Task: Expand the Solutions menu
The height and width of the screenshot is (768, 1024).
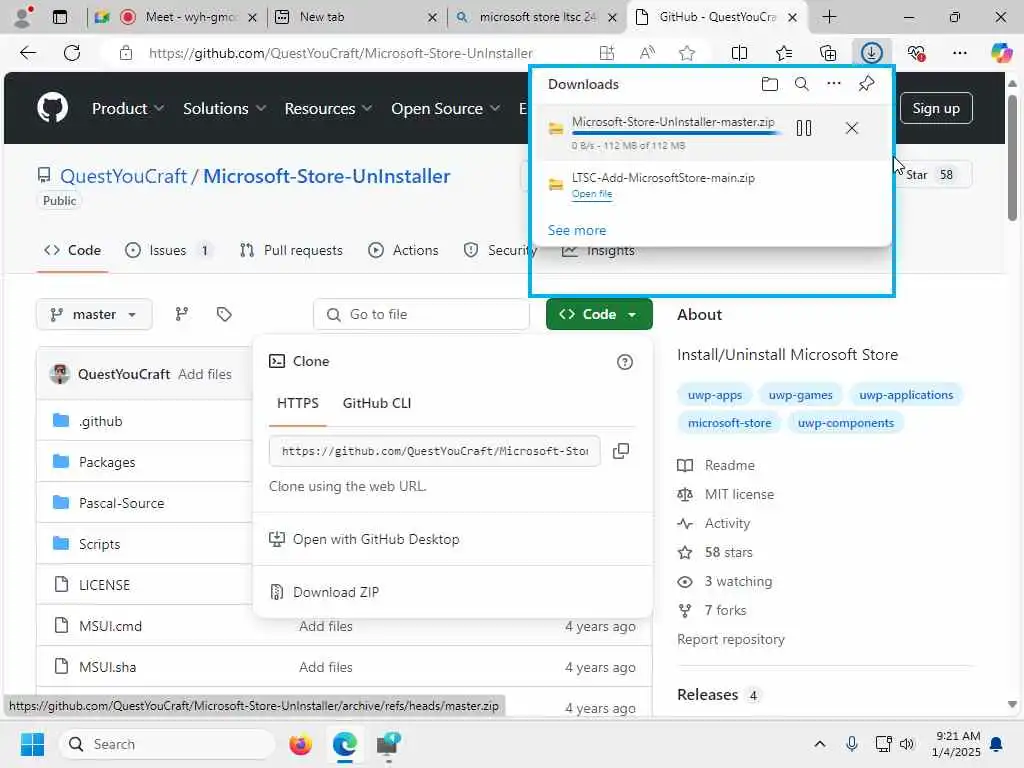Action: (224, 108)
